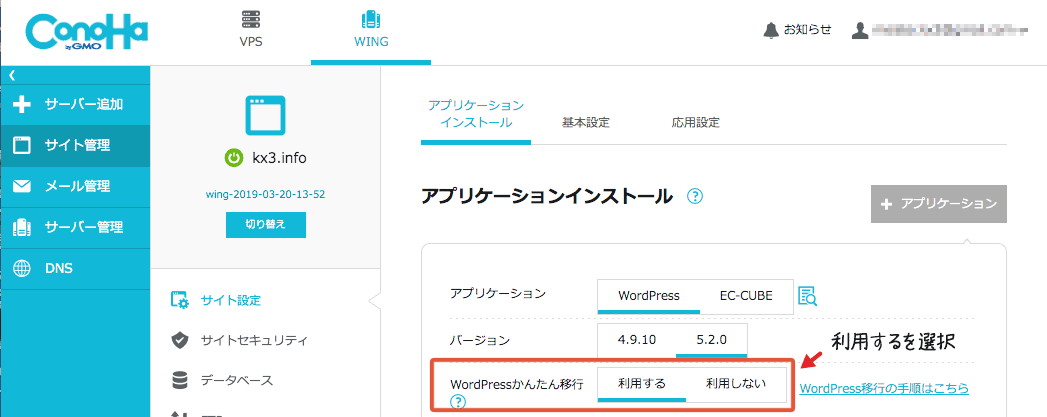The image size is (1047, 417).
Task: Open the 基本設定 tab
Action: 586,123
